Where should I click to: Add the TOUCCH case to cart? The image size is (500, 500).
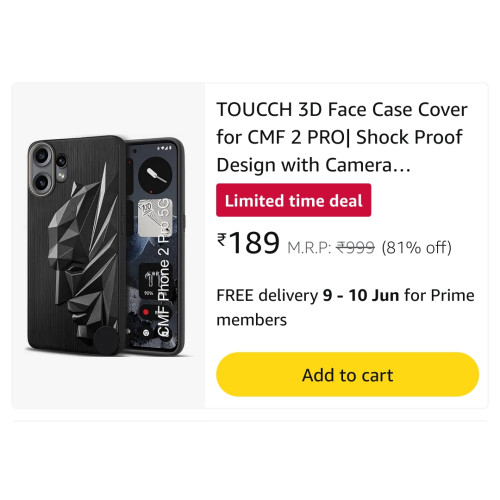(348, 374)
